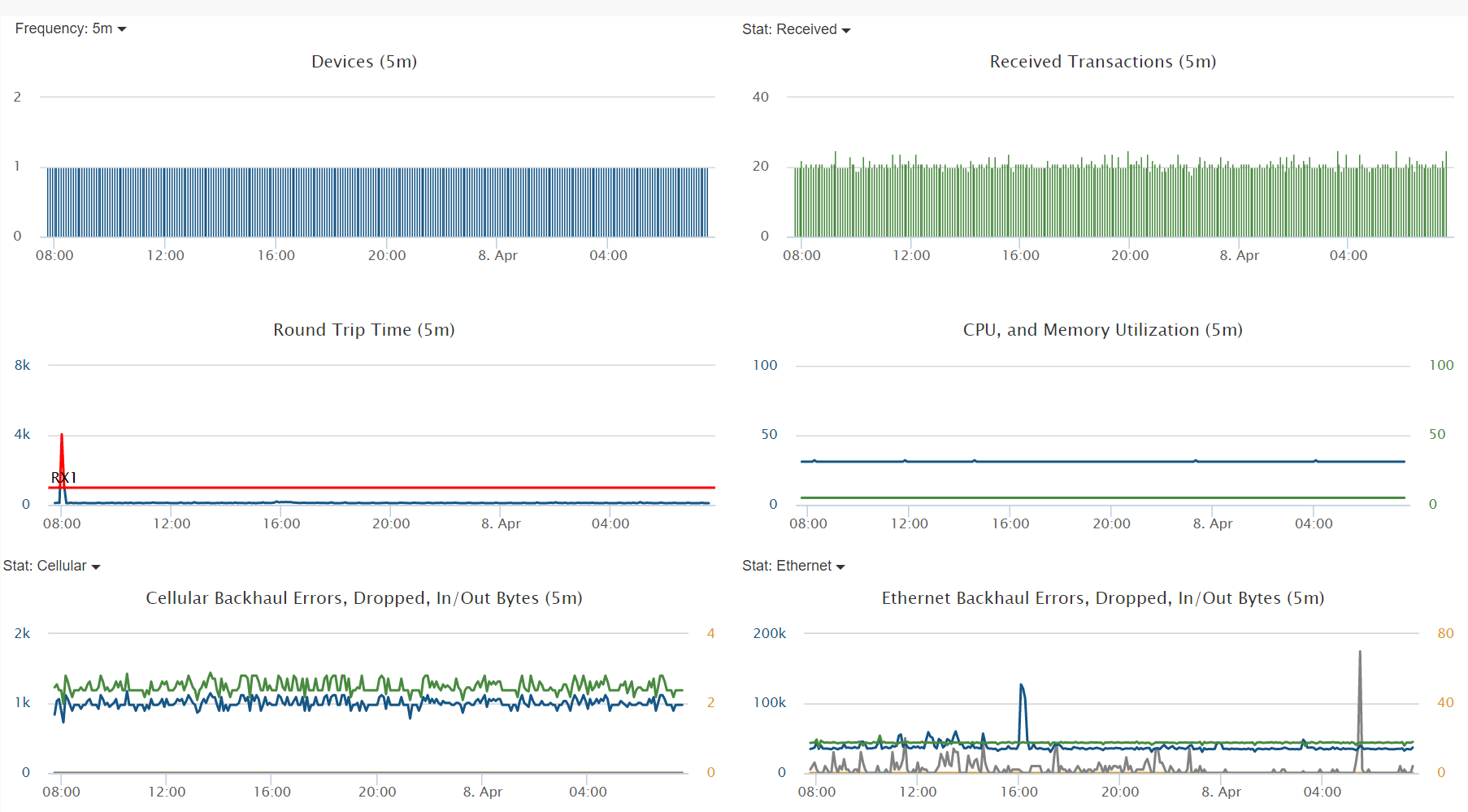Click the 8. Apr label on CPU chart
1468x812 pixels.
[1213, 523]
